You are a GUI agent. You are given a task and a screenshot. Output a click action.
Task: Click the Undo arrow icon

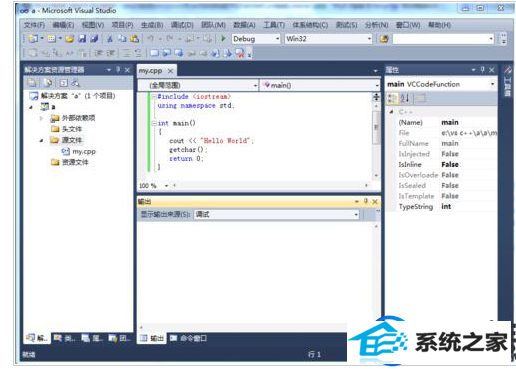(x=151, y=39)
